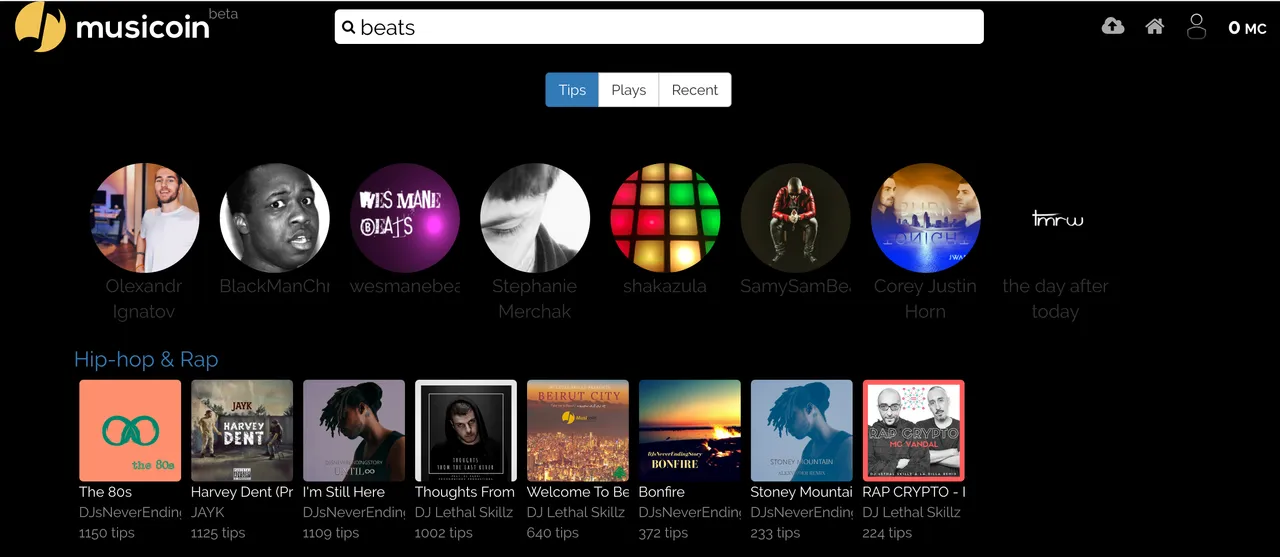Open the Hip-hop & Rap genre link
Viewport: 1280px width, 557px height.
[x=146, y=359]
